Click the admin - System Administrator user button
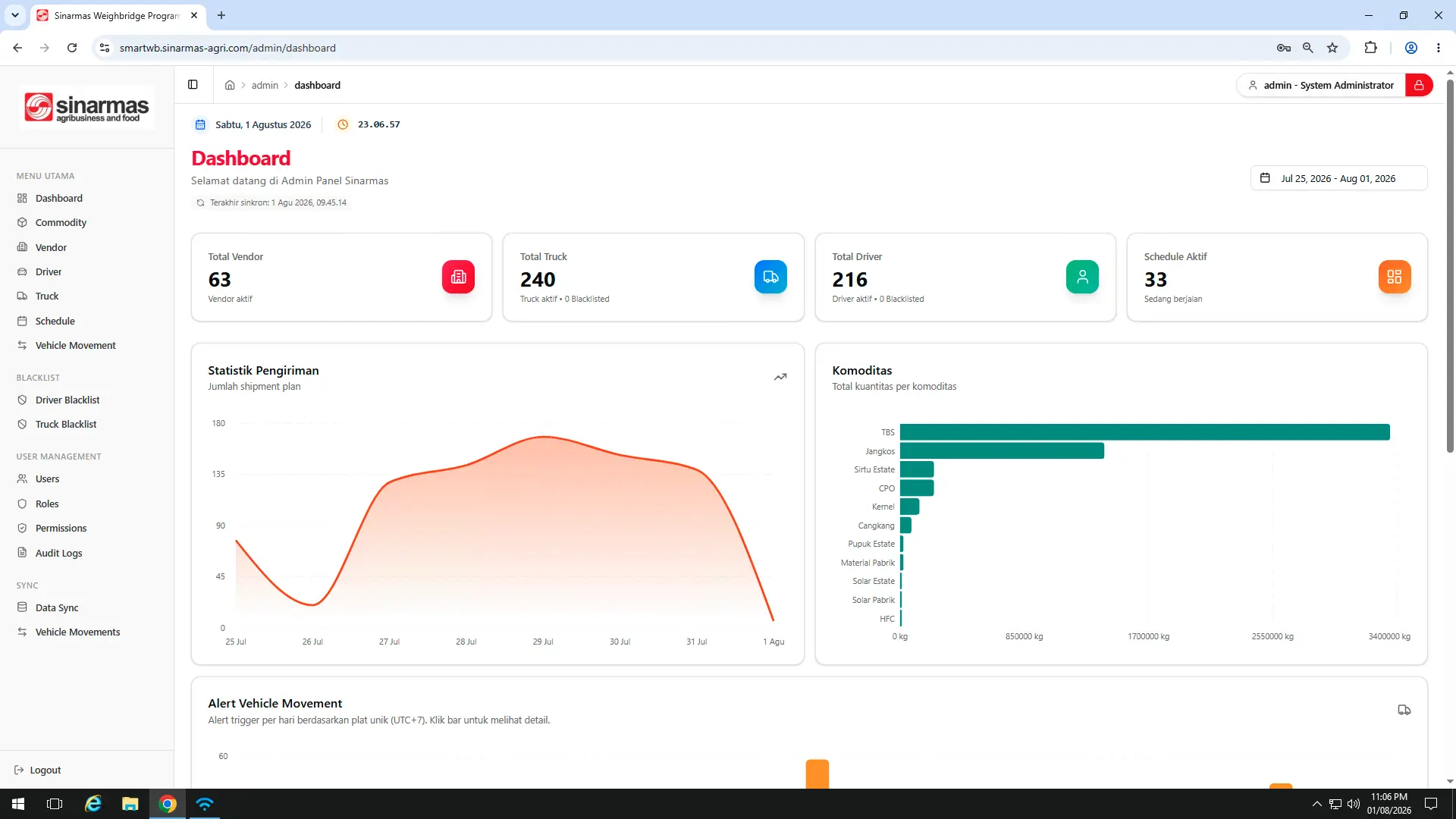The height and width of the screenshot is (819, 1456). coord(1321,85)
